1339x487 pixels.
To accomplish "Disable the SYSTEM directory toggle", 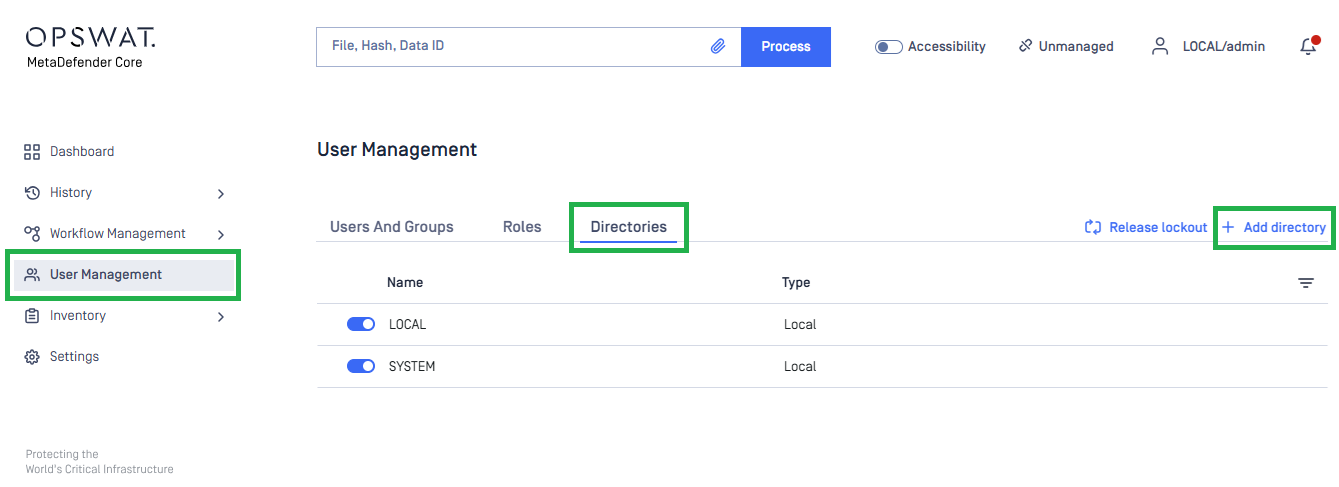I will click(360, 366).
